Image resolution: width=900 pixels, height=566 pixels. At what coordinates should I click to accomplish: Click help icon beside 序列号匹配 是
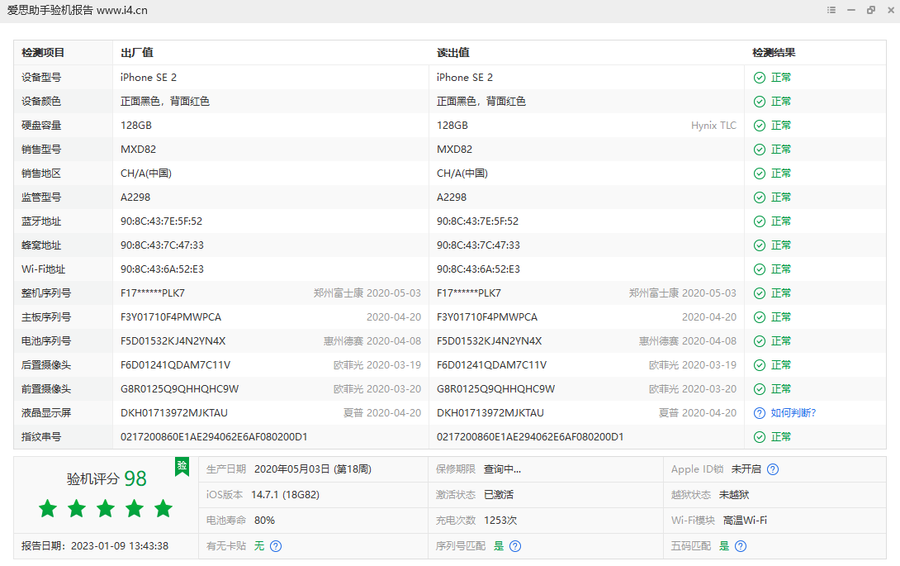[x=515, y=546]
